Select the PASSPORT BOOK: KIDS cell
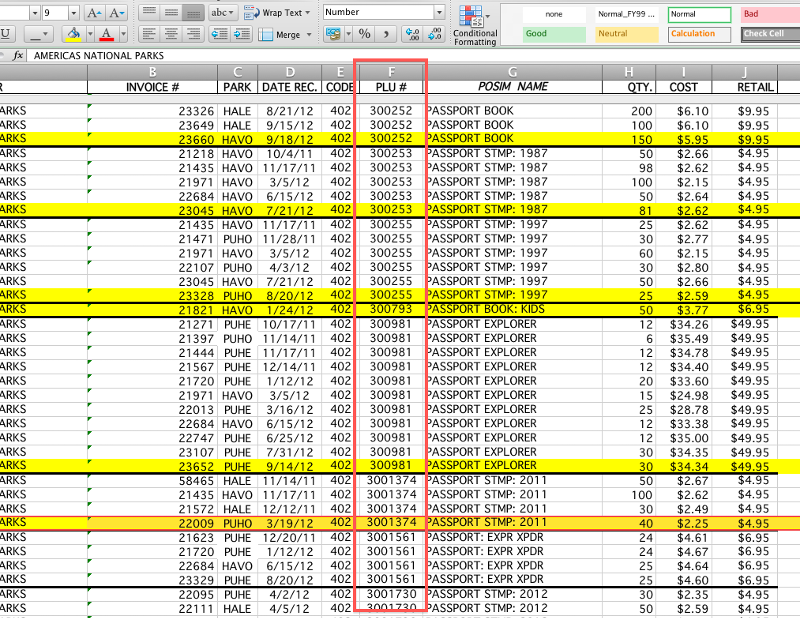800x618 pixels. click(513, 309)
